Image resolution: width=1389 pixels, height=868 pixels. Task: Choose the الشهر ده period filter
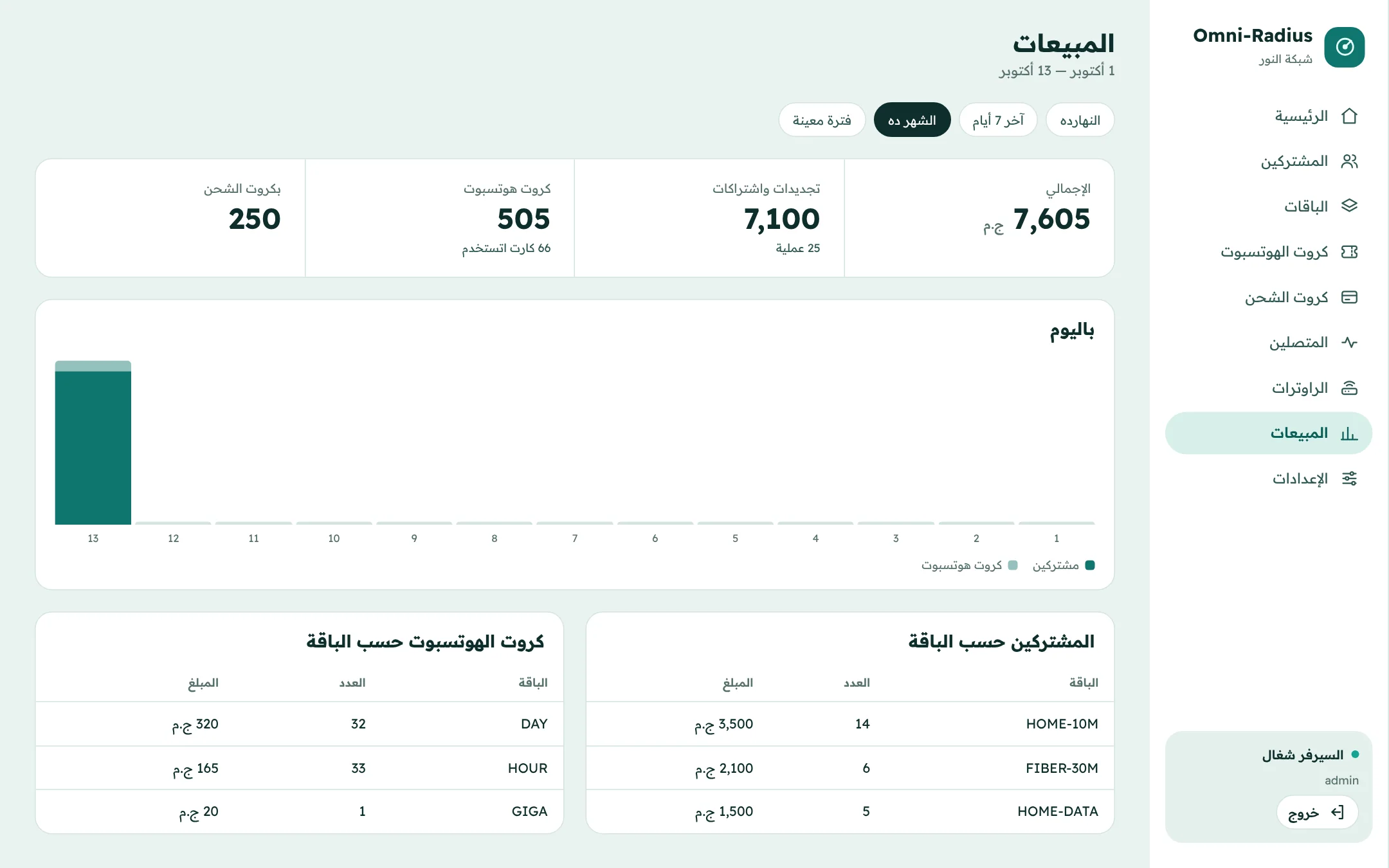pyautogui.click(x=912, y=120)
